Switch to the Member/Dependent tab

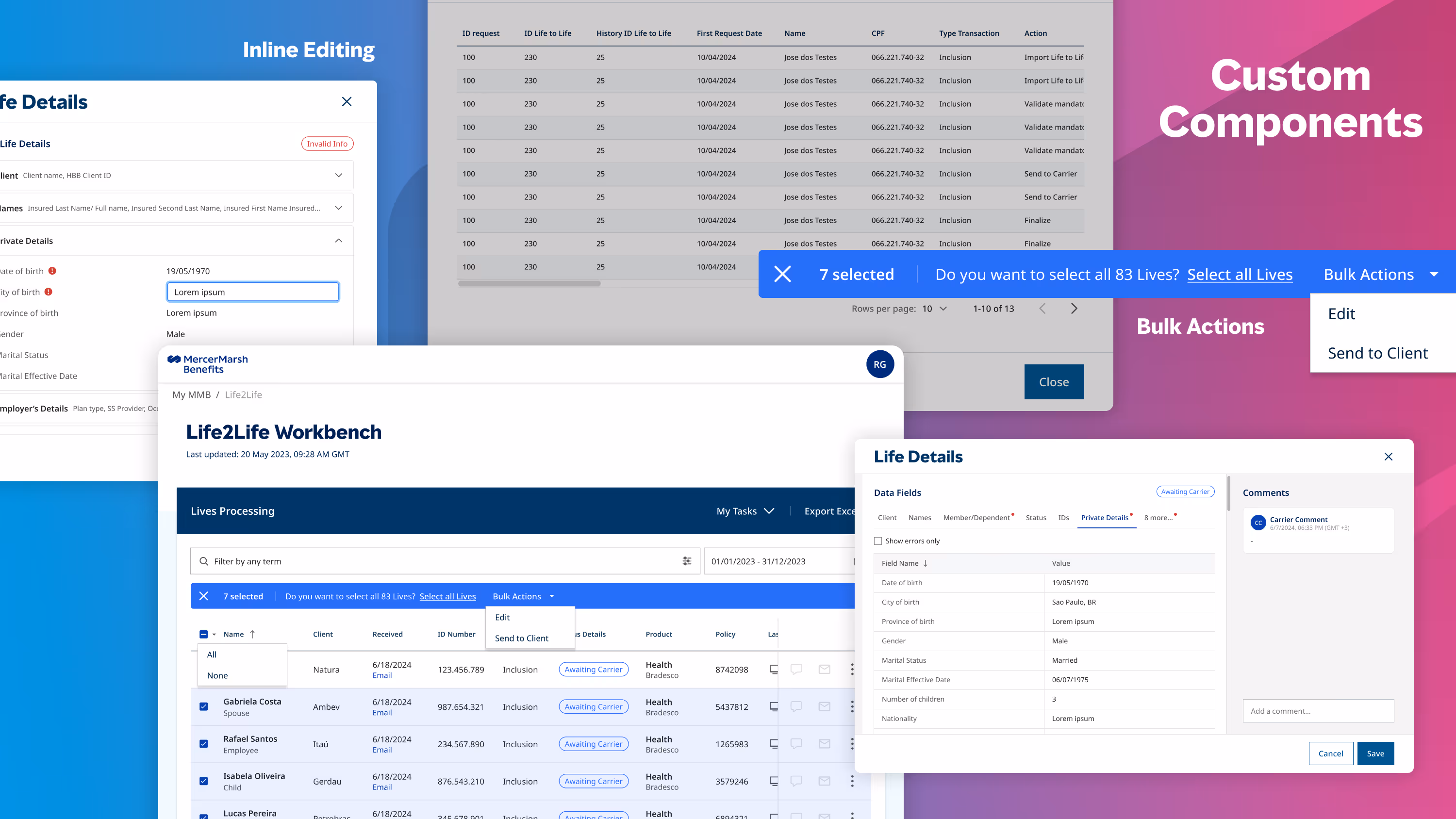[x=976, y=518]
